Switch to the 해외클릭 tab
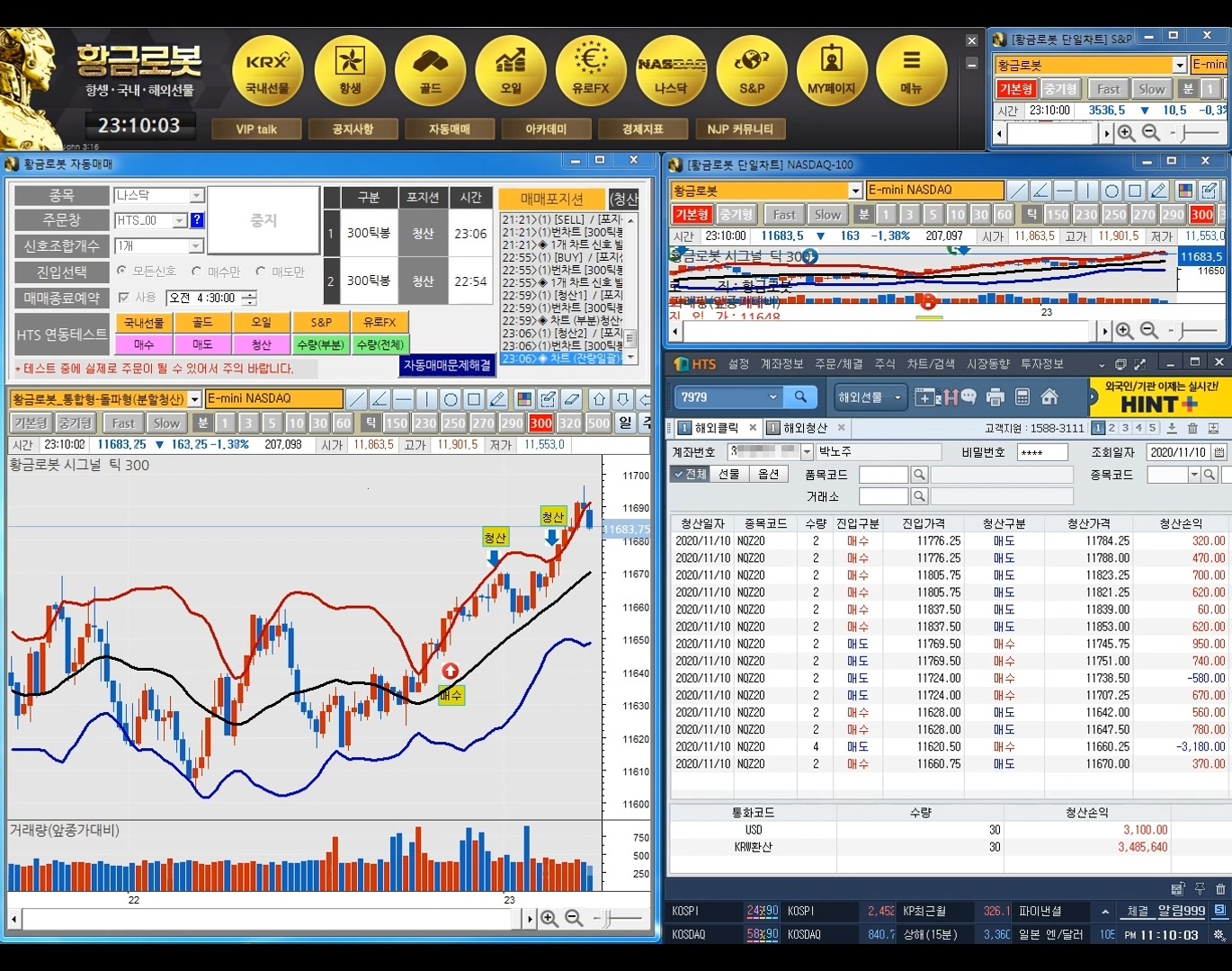1232x971 pixels. click(717, 428)
